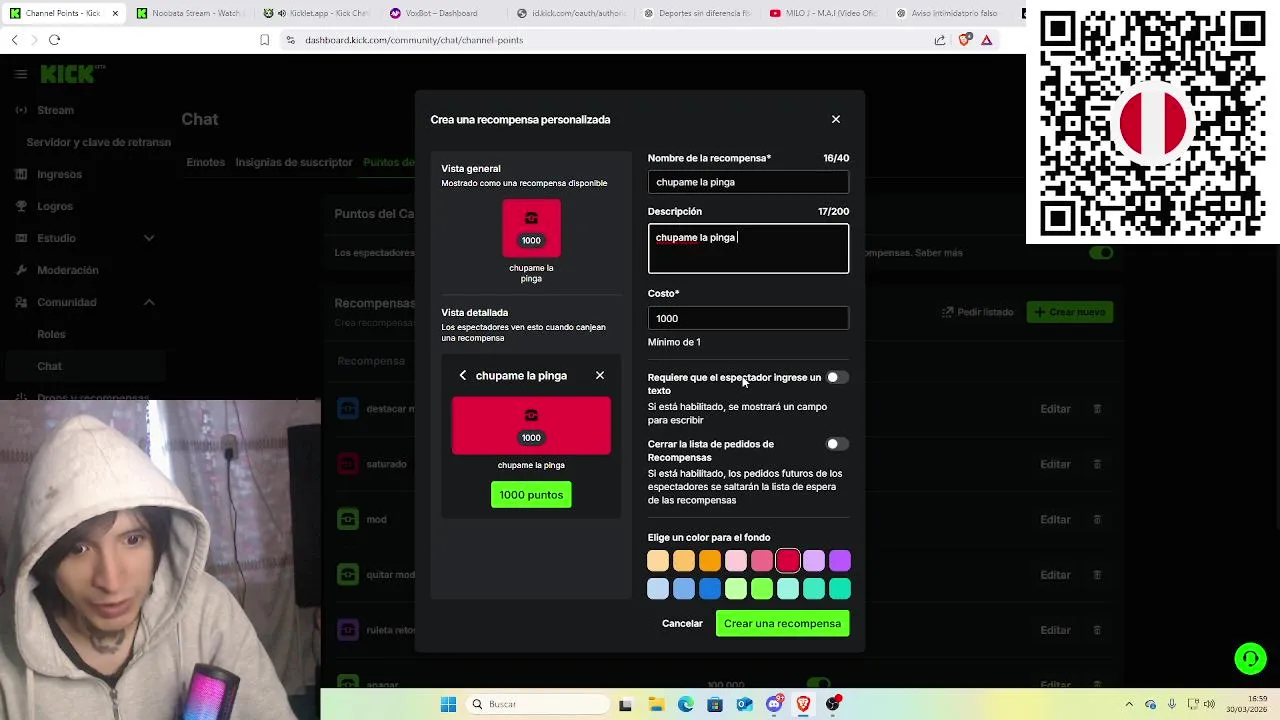Click the red reward card in Vista general
The width and height of the screenshot is (1280, 720).
click(531, 228)
